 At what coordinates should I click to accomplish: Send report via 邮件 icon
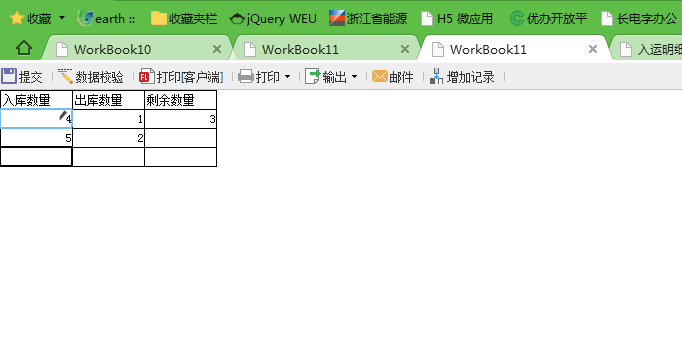380,77
